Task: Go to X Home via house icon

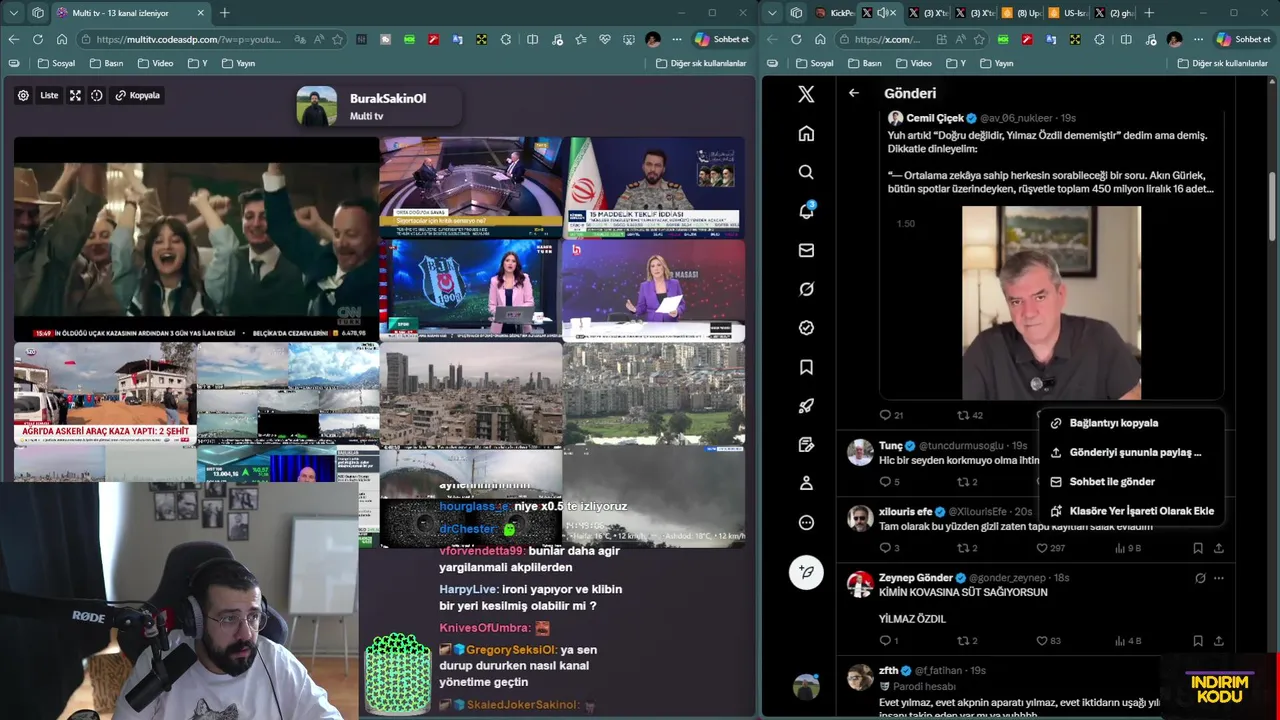Action: pos(806,133)
